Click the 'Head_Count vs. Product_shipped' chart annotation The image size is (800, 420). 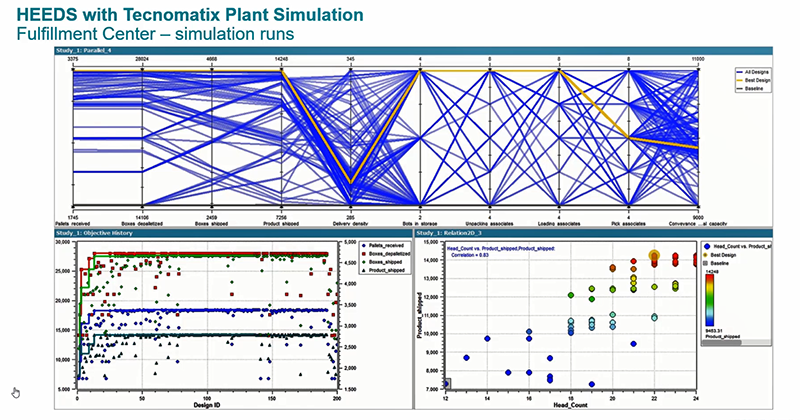click(501, 249)
